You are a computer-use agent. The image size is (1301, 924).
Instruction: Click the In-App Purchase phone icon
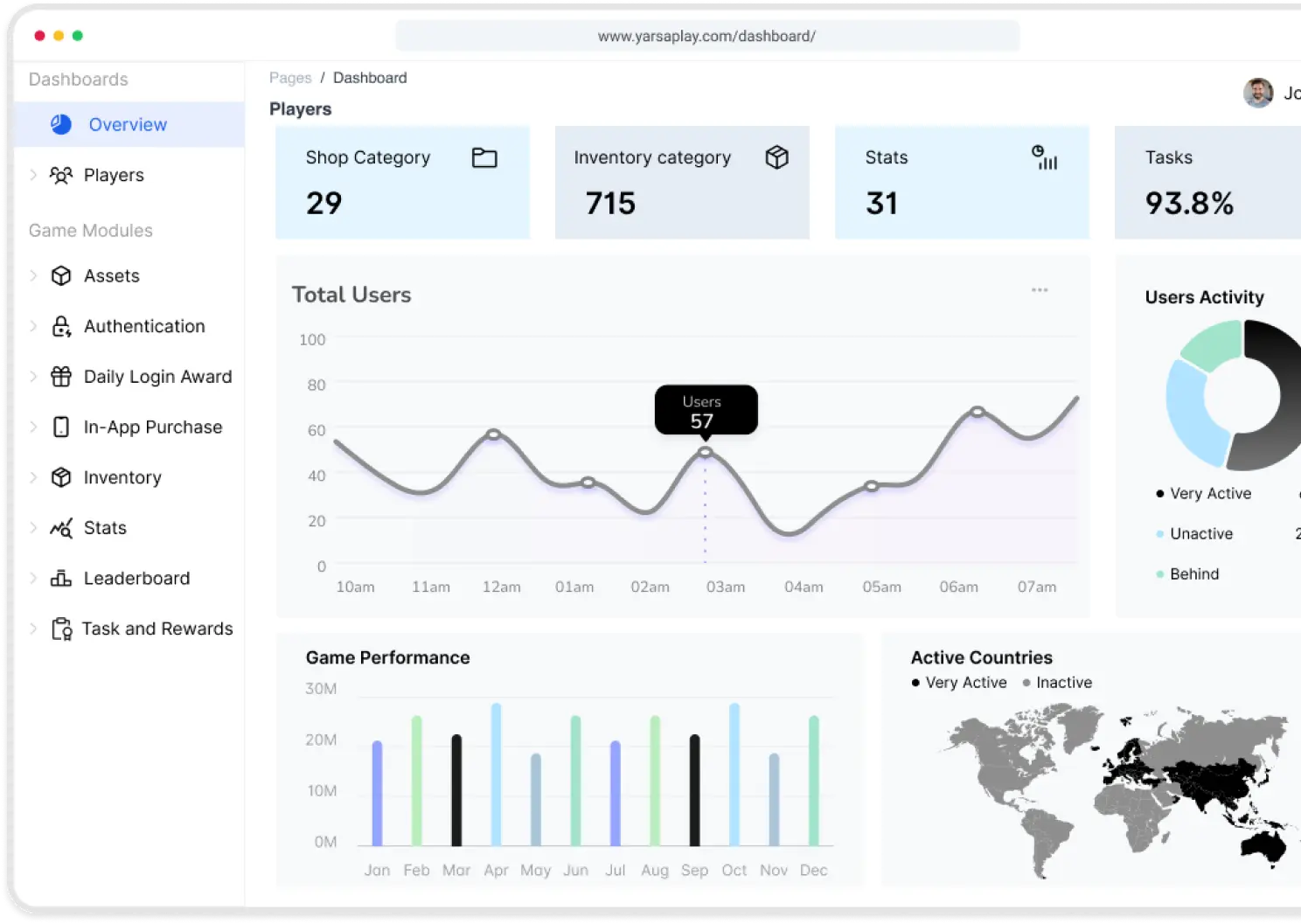coord(61,427)
